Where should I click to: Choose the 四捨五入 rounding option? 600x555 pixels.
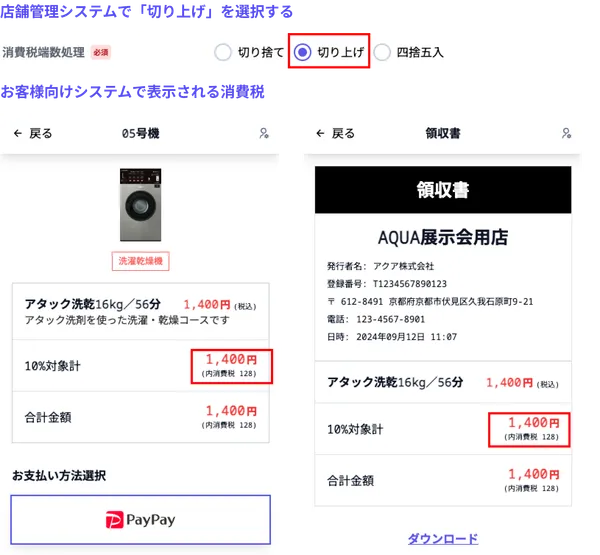pos(384,52)
